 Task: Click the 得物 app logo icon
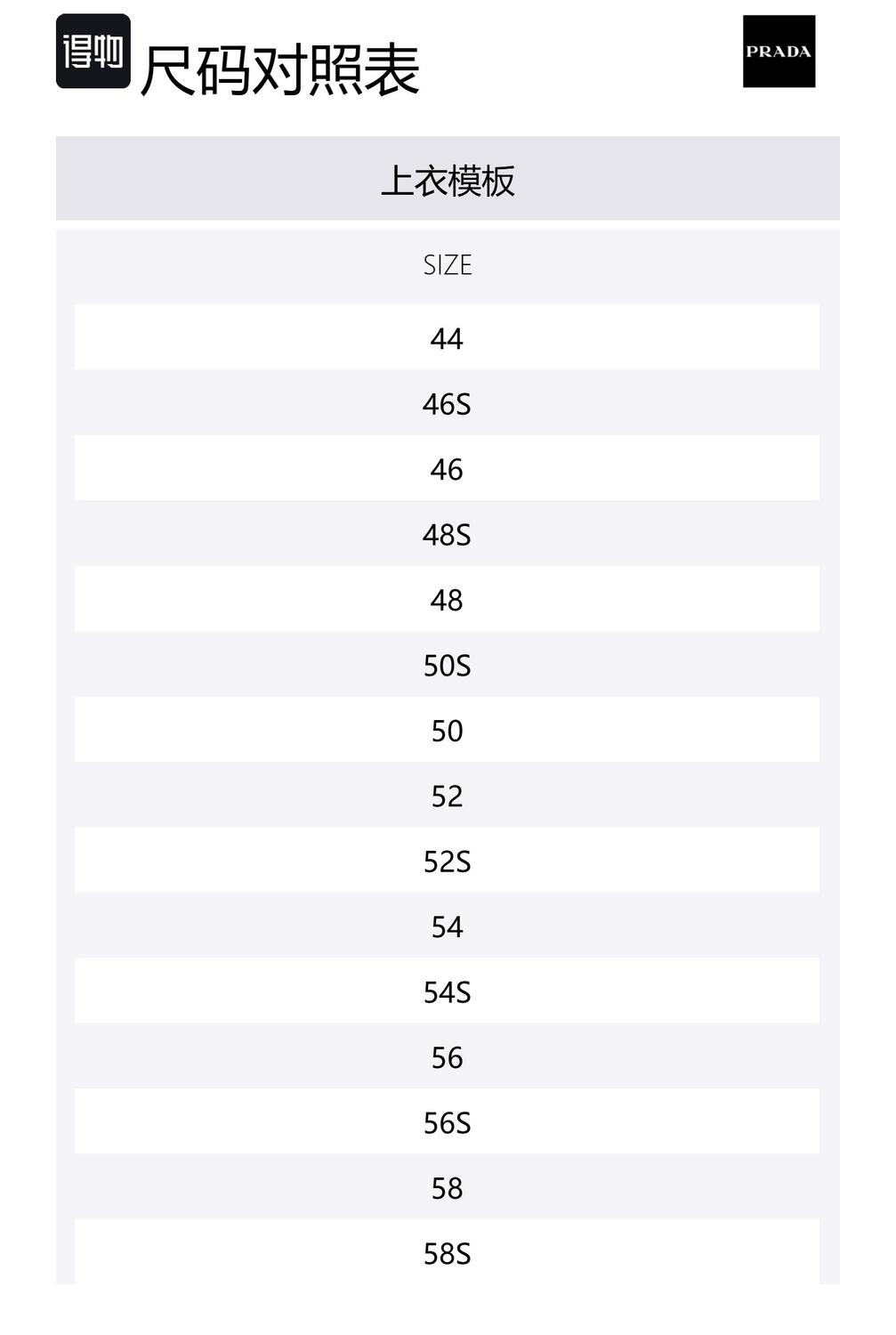pyautogui.click(x=93, y=52)
